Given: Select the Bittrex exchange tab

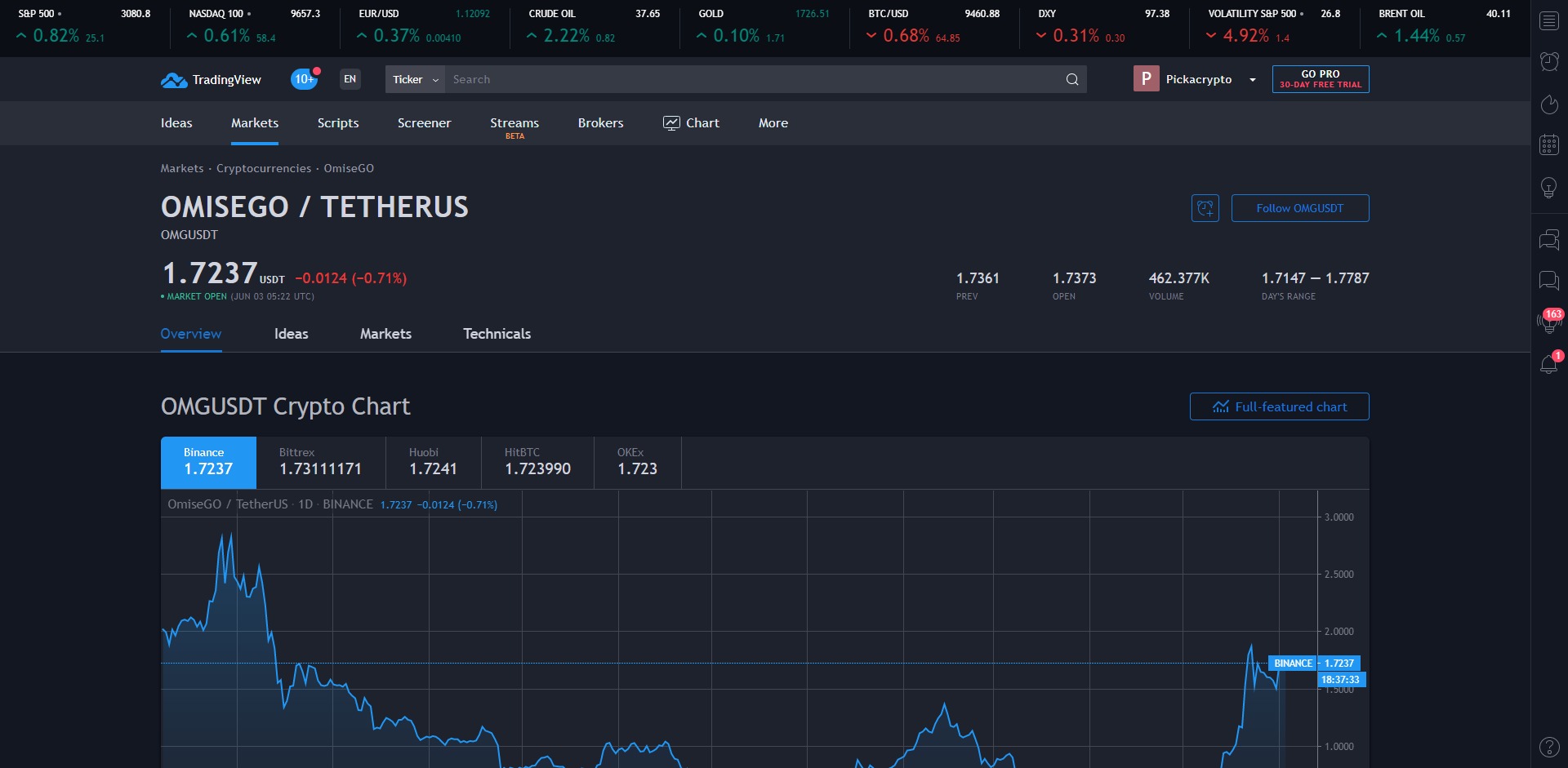Looking at the screenshot, I should click(x=320, y=462).
